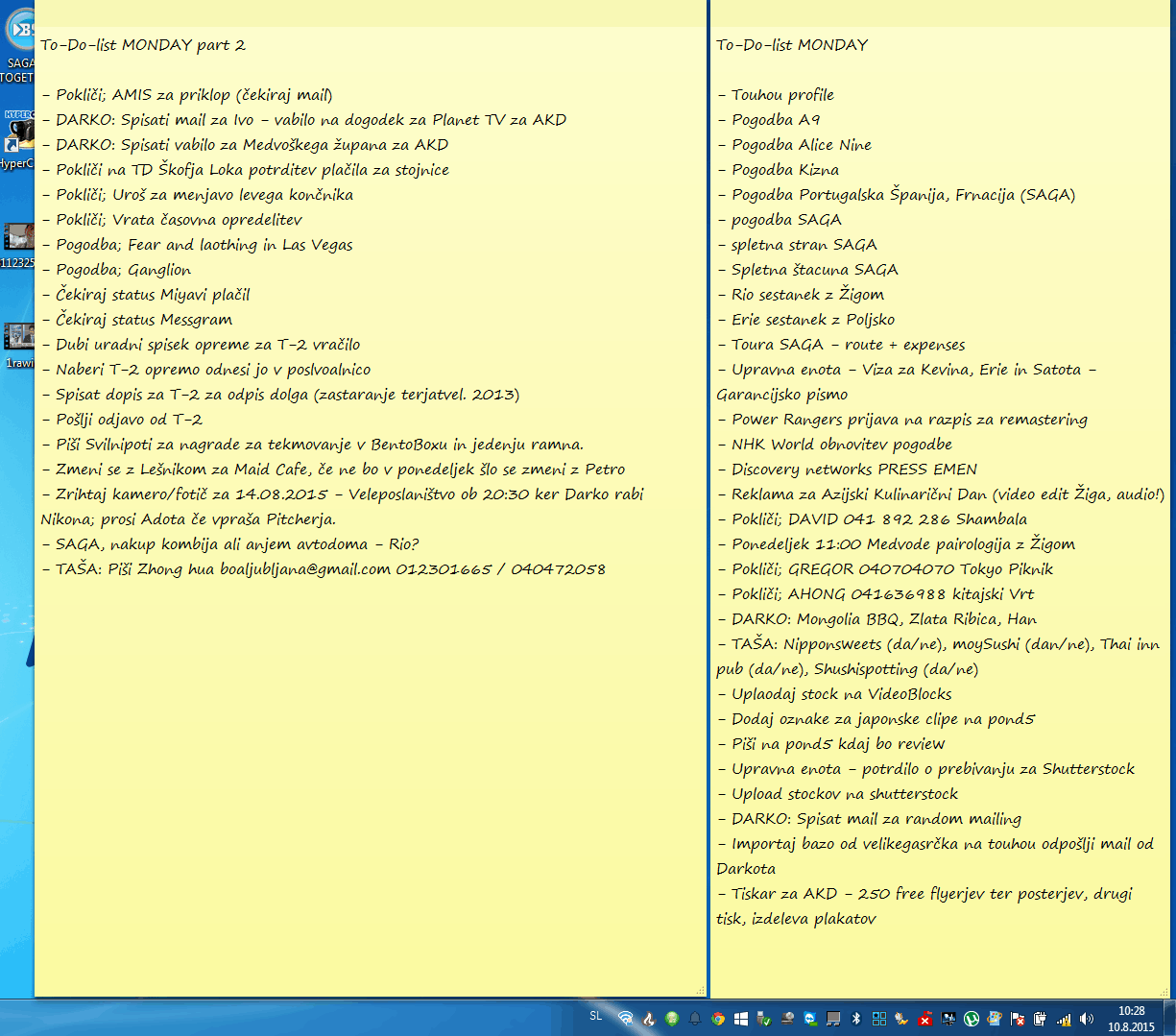The image size is (1176, 1036).
Task: Click the line 'Tiskar za AKD - 250 free flyerjev'
Action: pyautogui.click(x=924, y=906)
